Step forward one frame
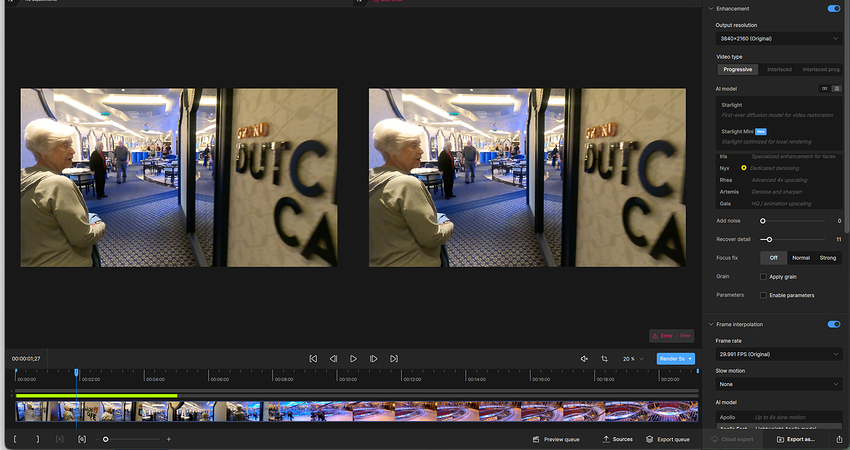The width and height of the screenshot is (850, 450). [374, 358]
